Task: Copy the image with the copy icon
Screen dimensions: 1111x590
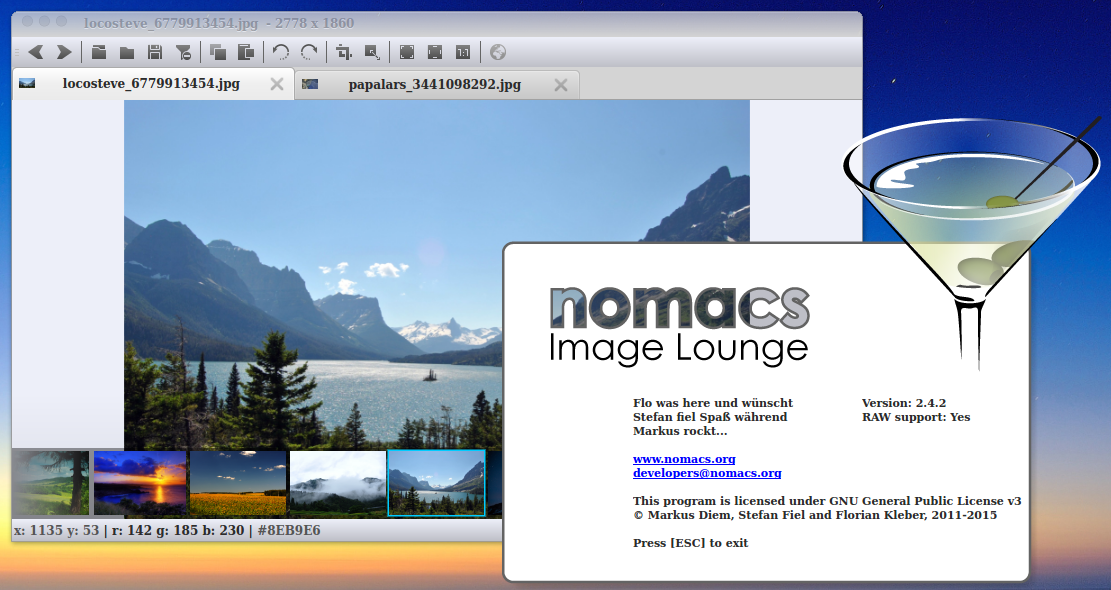Action: [x=218, y=52]
